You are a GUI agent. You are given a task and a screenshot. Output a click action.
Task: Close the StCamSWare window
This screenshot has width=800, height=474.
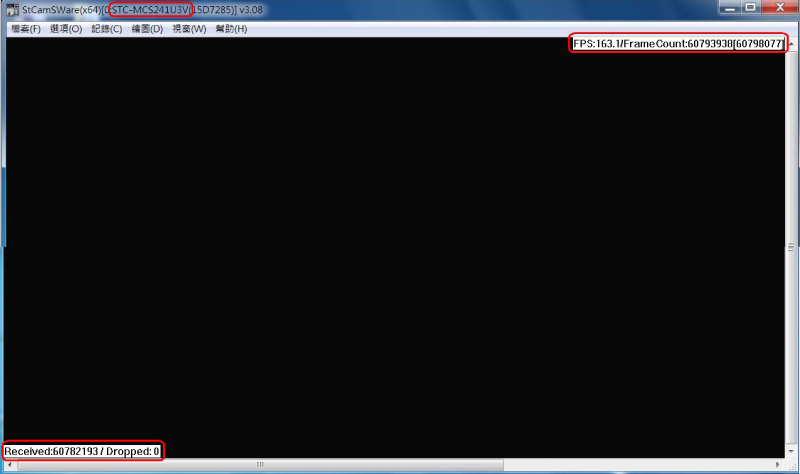point(778,8)
